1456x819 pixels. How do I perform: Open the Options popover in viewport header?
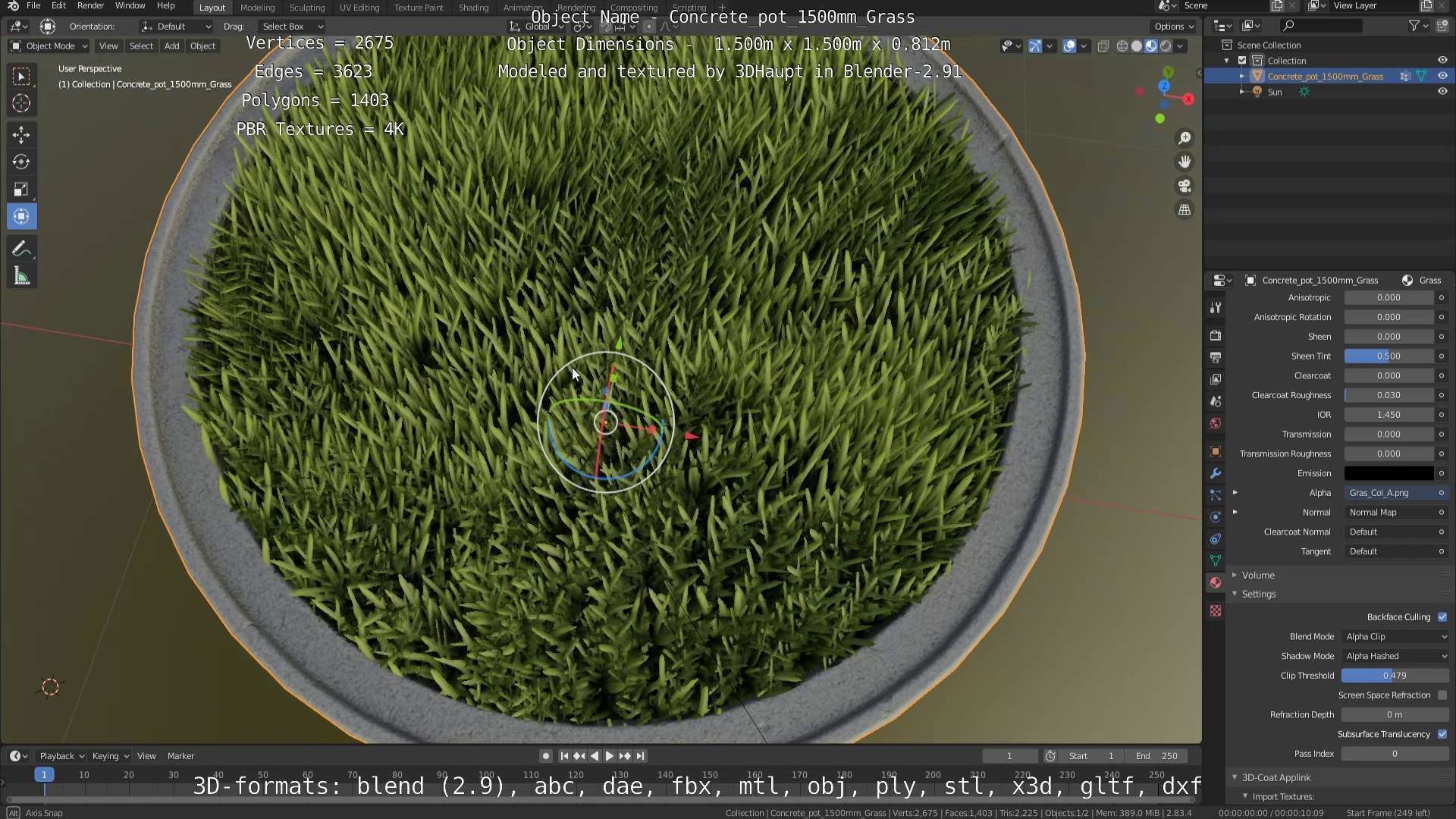pyautogui.click(x=1175, y=27)
